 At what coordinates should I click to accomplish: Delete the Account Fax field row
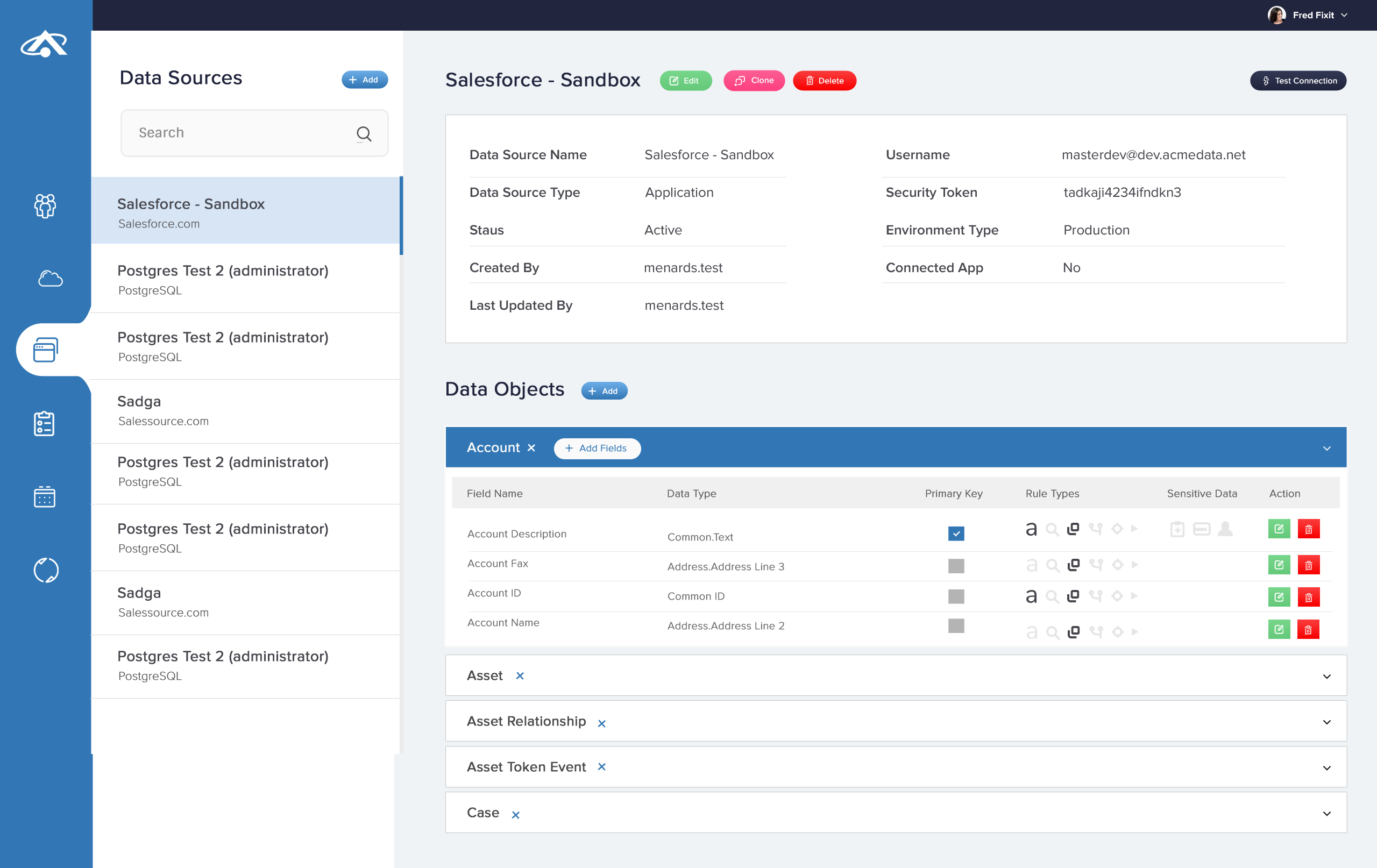click(1308, 565)
